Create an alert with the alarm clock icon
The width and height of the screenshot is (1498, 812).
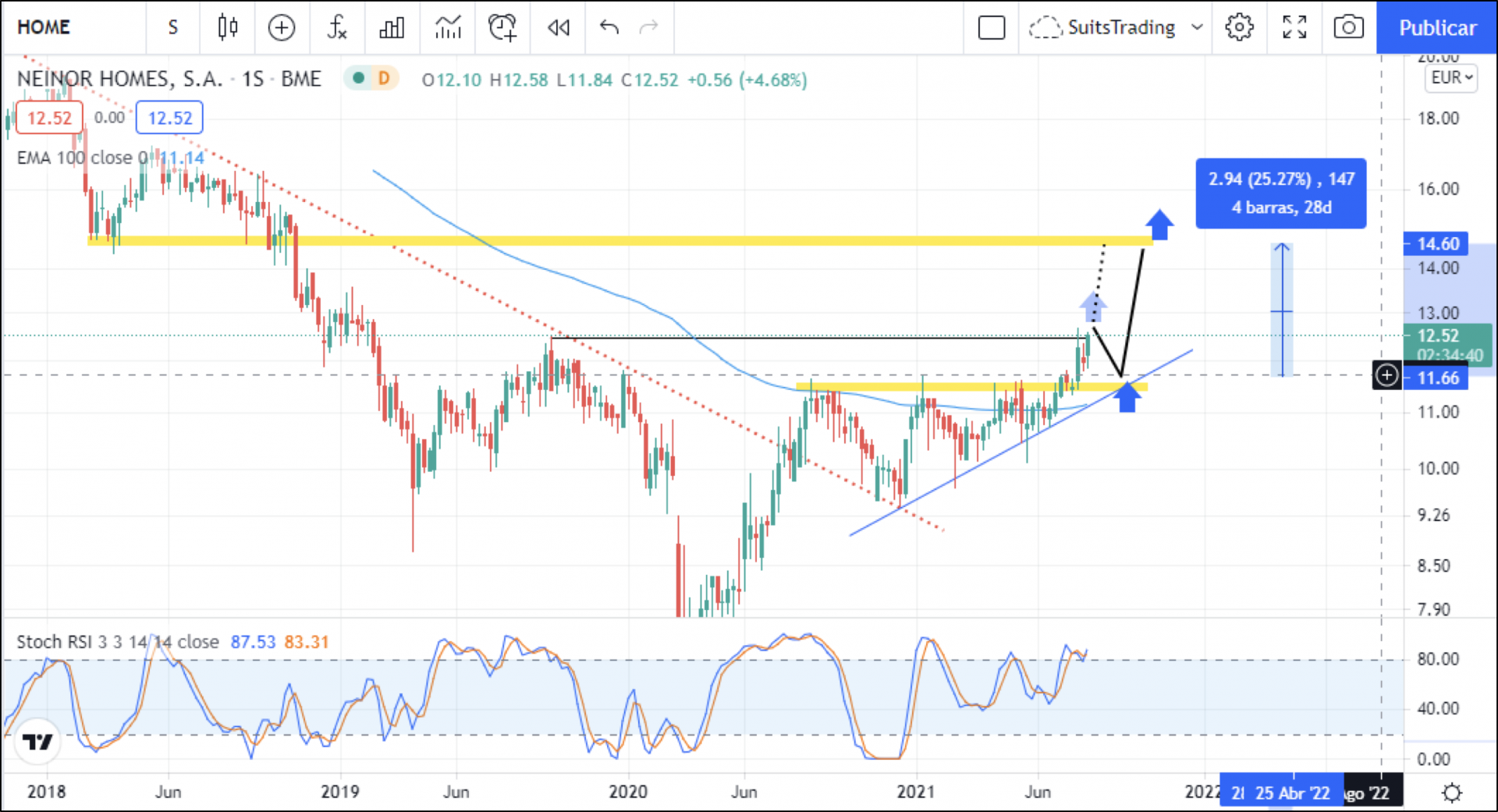coord(502,28)
